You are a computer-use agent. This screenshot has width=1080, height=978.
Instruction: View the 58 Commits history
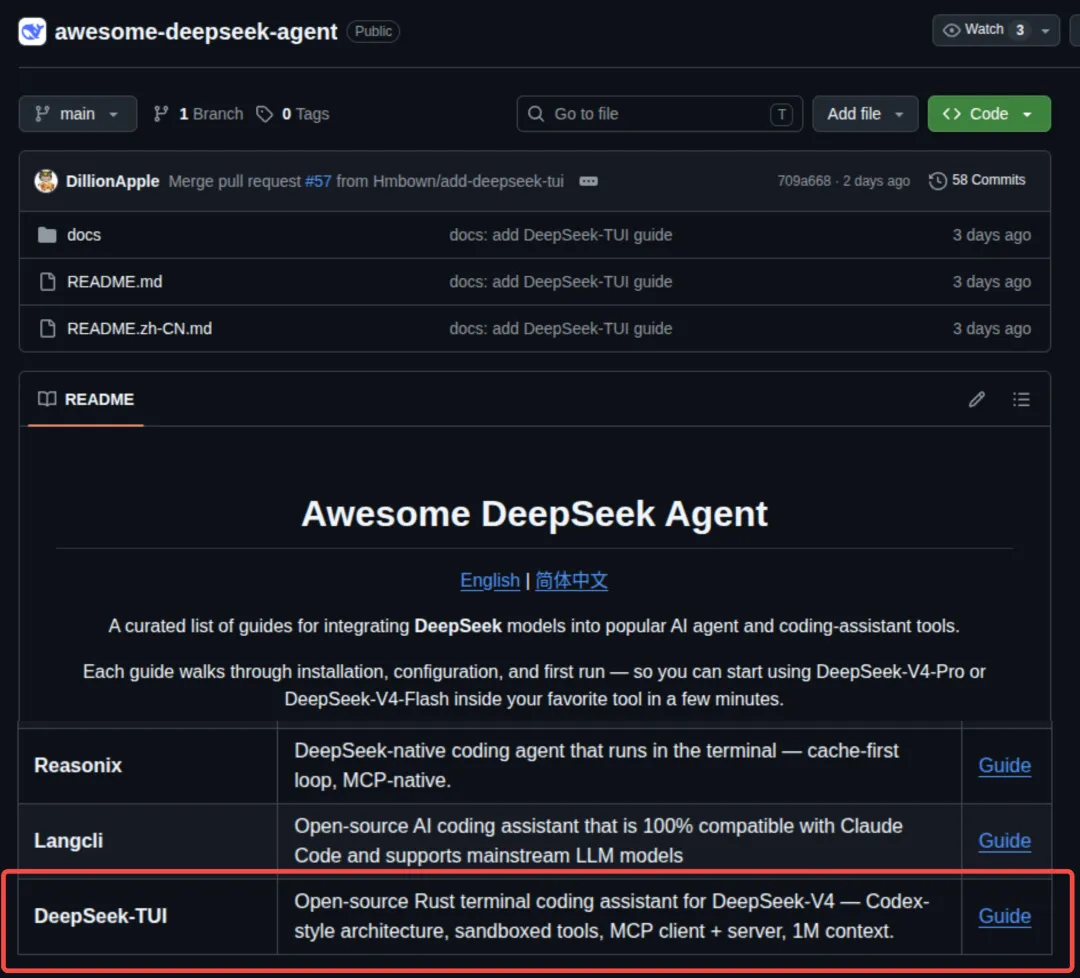tap(977, 180)
